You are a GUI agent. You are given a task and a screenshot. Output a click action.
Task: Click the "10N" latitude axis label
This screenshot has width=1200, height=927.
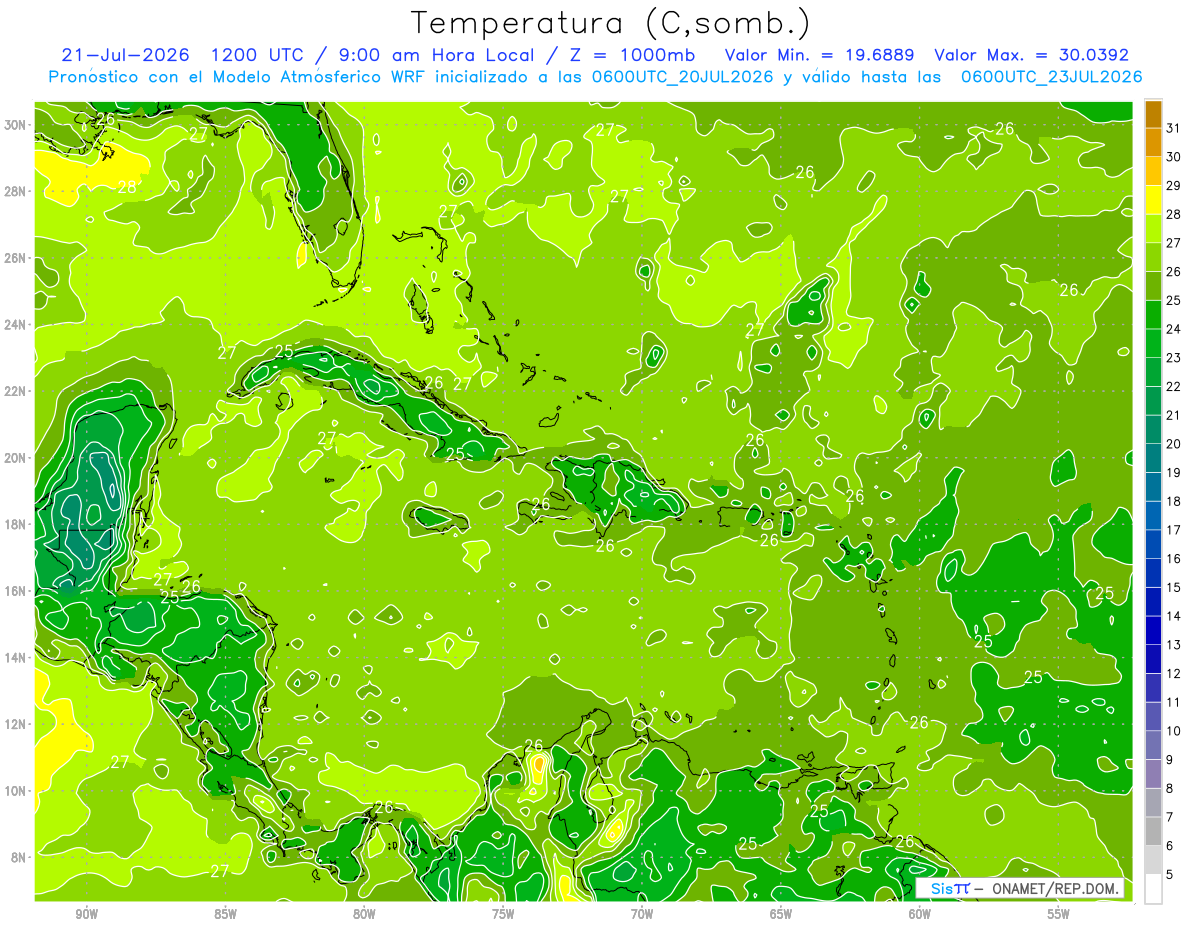coord(17,791)
